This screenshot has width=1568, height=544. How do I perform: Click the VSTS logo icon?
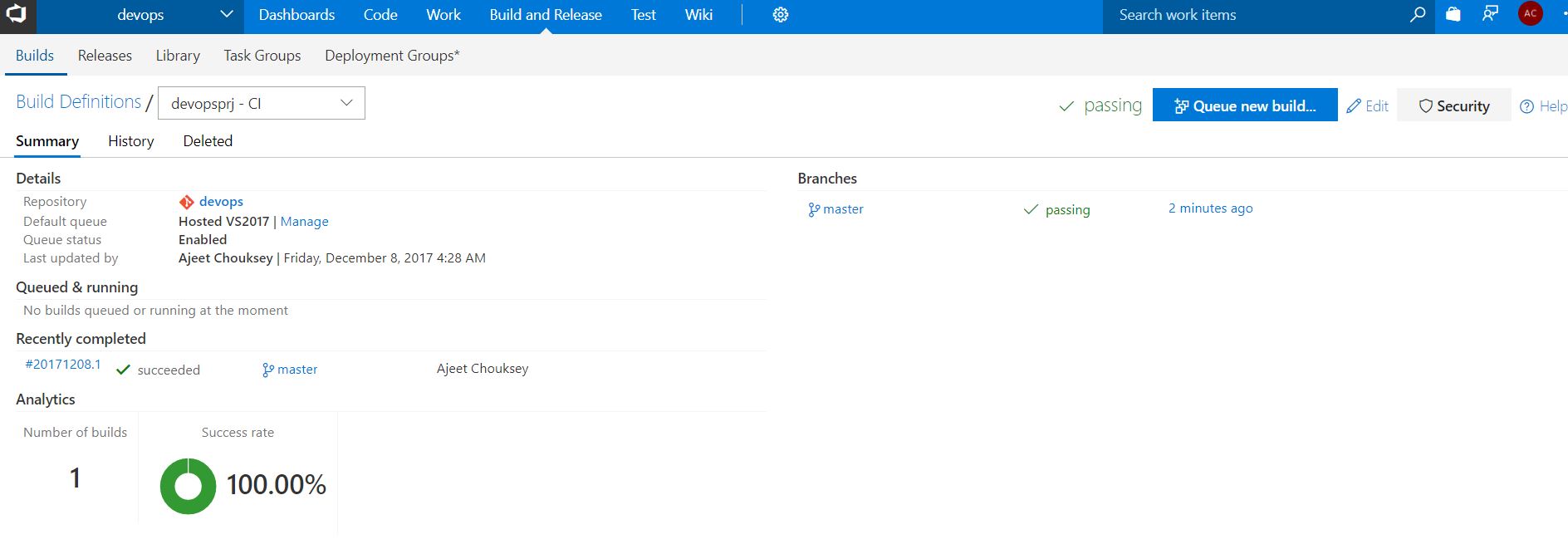click(x=16, y=14)
